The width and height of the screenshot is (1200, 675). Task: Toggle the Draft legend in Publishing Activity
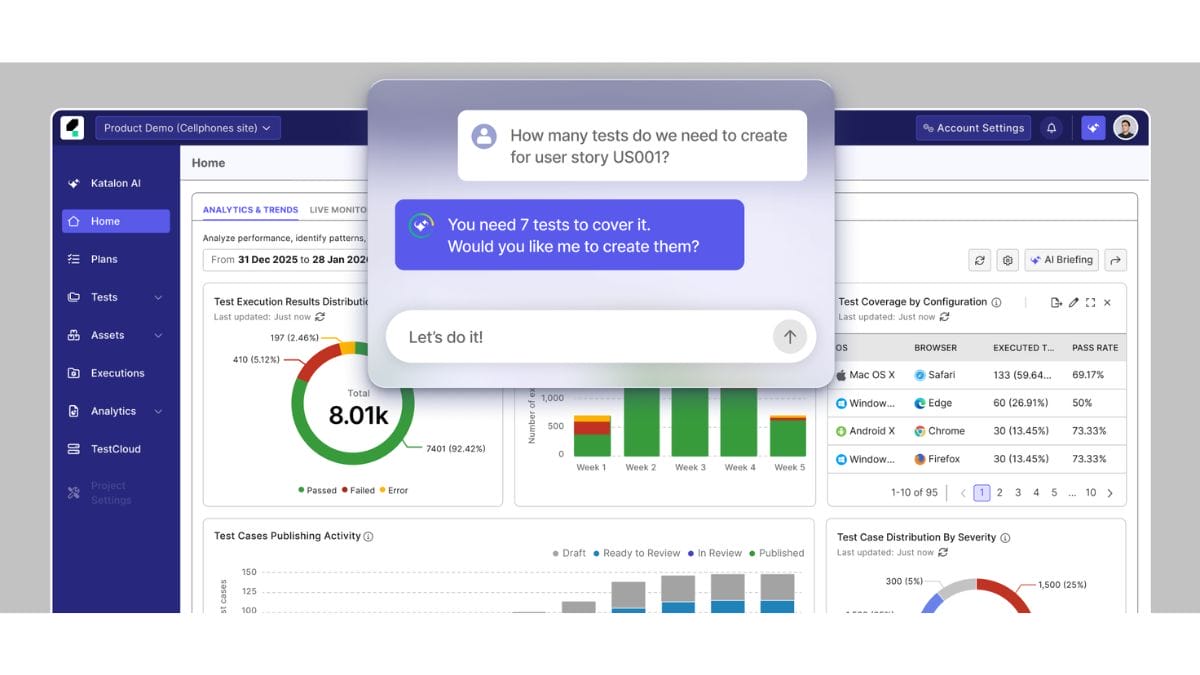pos(569,553)
